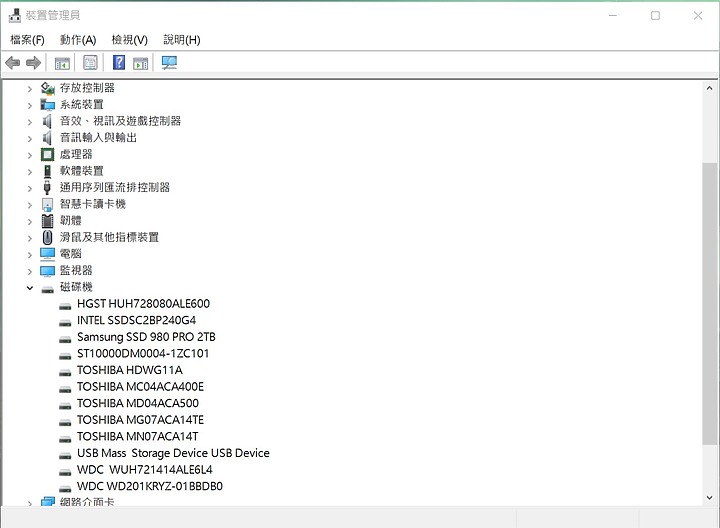Select ST10000DM0004-1ZC101 drive
720x528 pixels.
coord(143,354)
